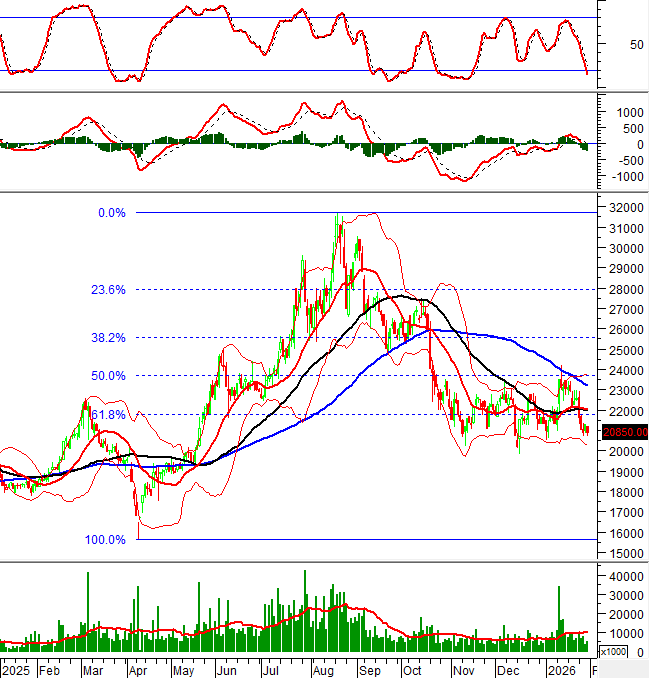Select the 100.0% Fibonacci level label
The height and width of the screenshot is (678, 649).
pos(105,540)
